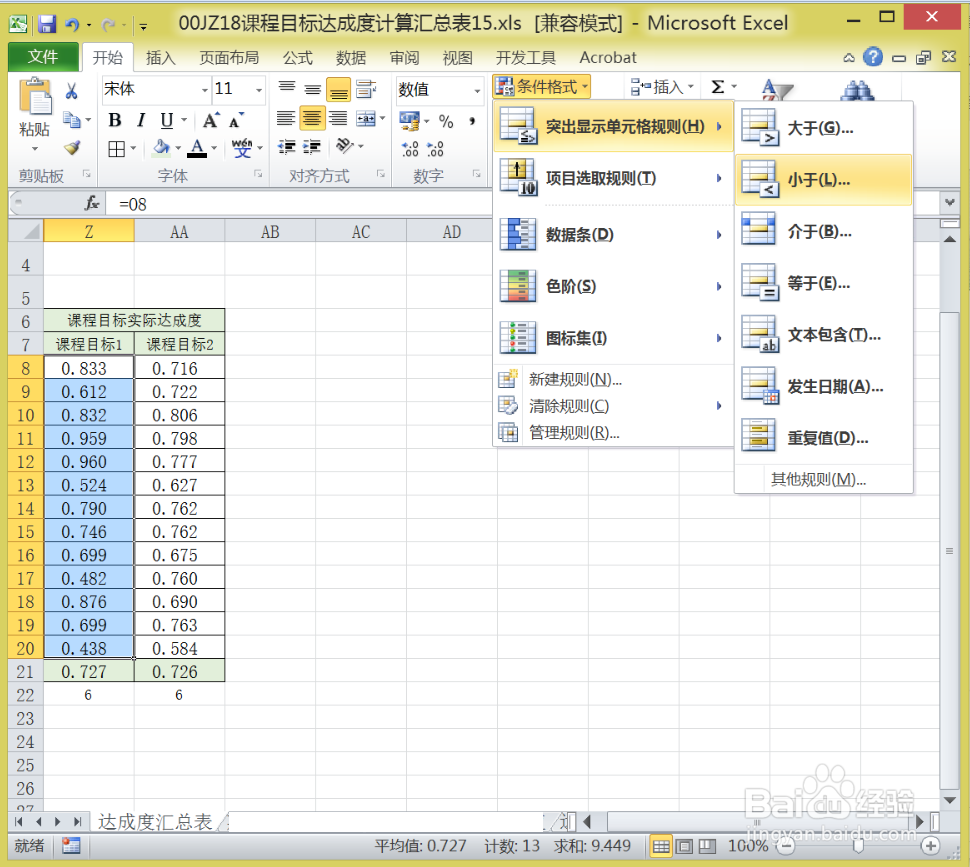Click the Comma Style icon
Screen dimensions: 970x867
(x=472, y=121)
